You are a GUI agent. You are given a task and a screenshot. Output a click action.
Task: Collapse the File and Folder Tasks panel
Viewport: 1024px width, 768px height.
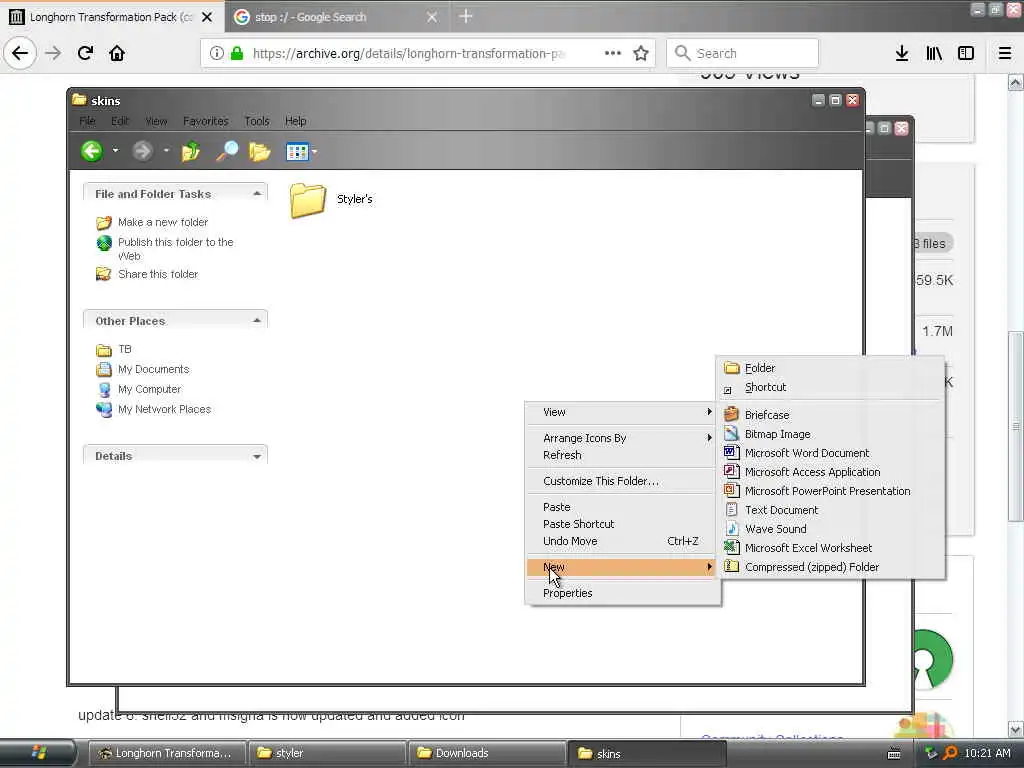[257, 194]
